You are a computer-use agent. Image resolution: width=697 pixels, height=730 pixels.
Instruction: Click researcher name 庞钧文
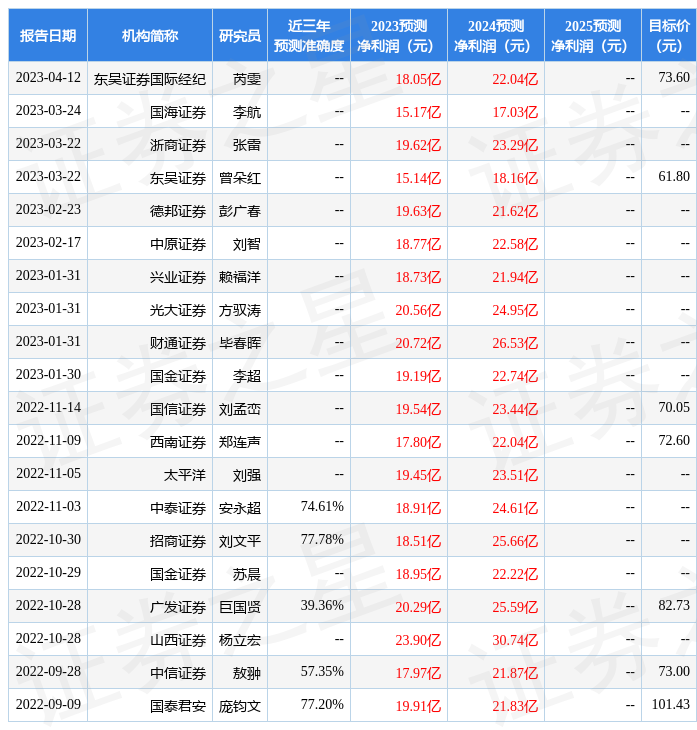pos(240,707)
